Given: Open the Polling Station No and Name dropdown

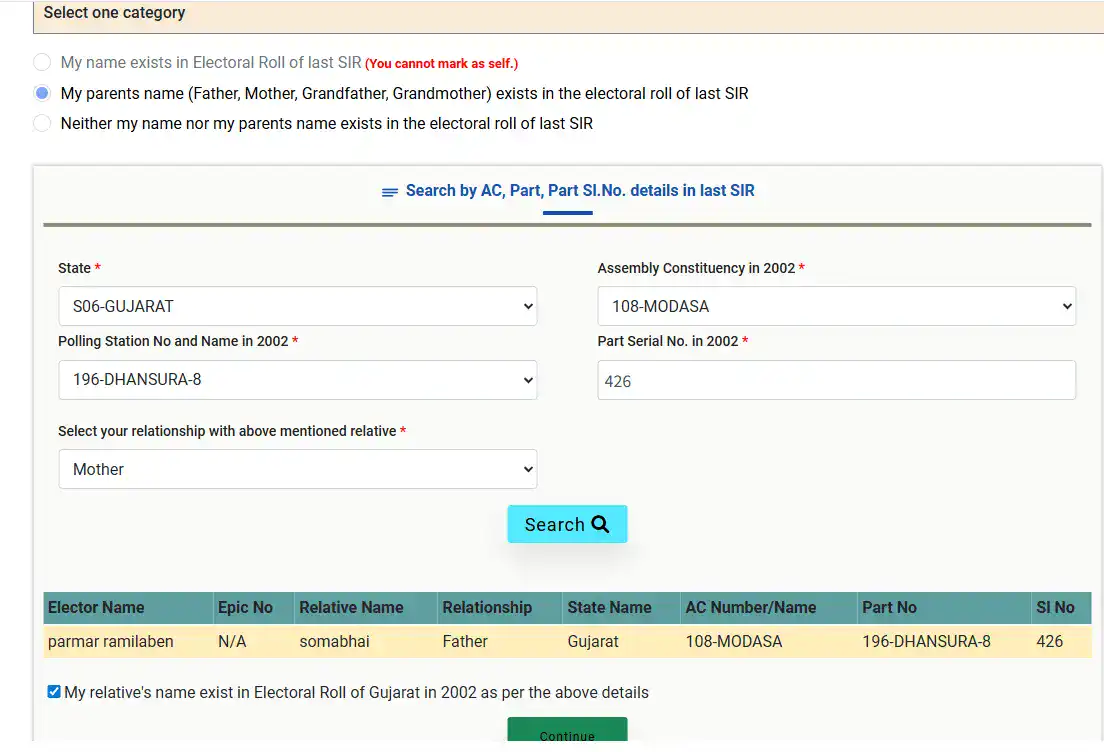Looking at the screenshot, I should (297, 380).
